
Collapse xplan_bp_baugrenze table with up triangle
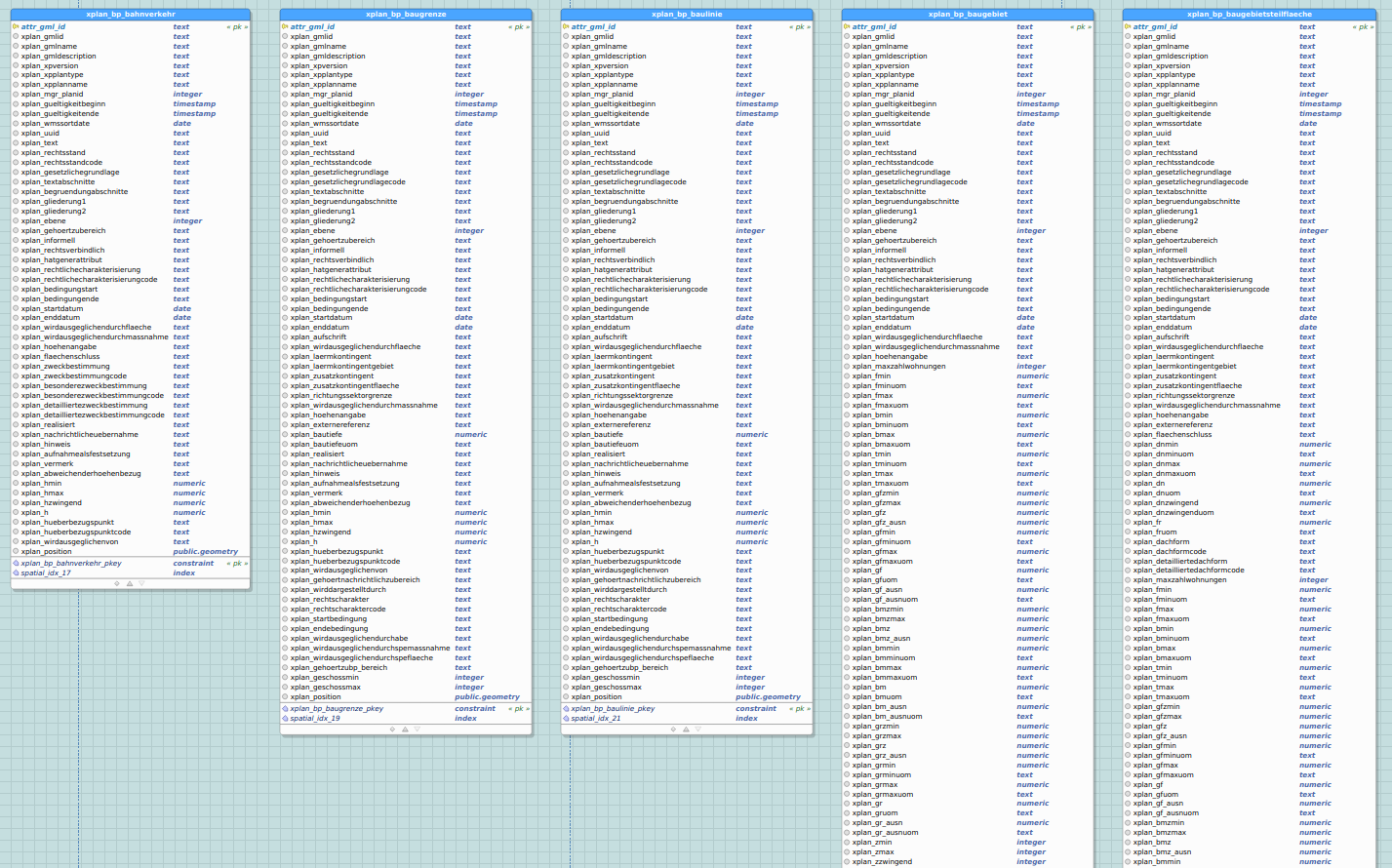click(405, 730)
